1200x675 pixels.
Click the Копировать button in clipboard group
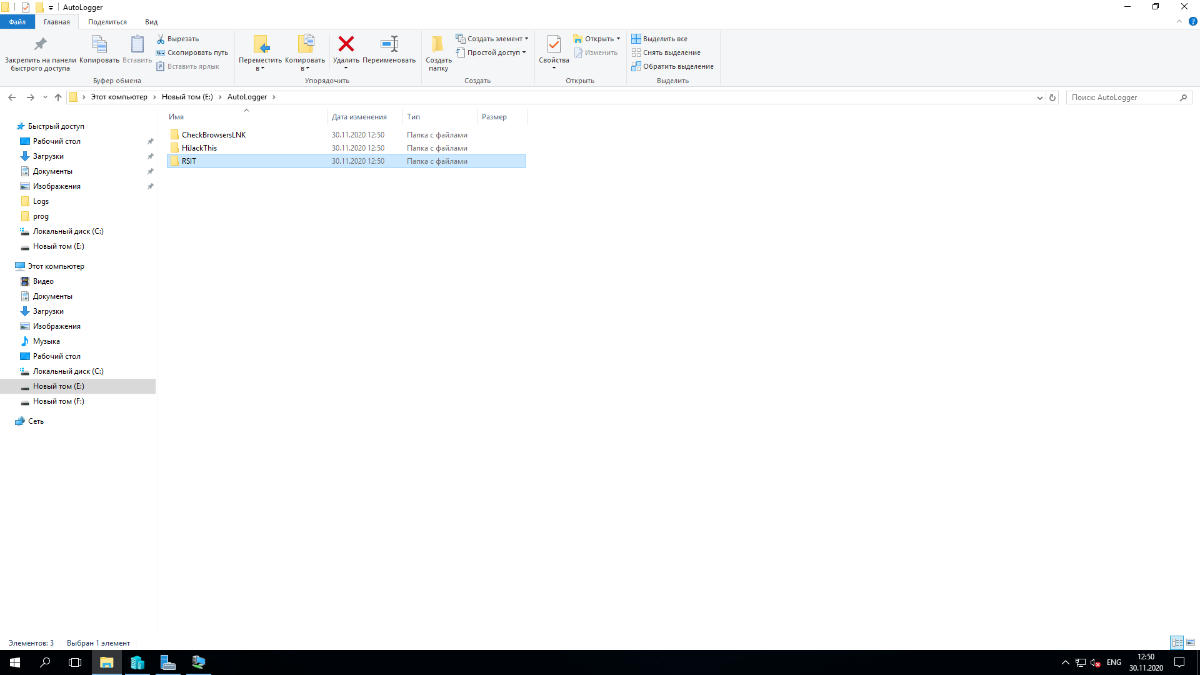coord(99,50)
